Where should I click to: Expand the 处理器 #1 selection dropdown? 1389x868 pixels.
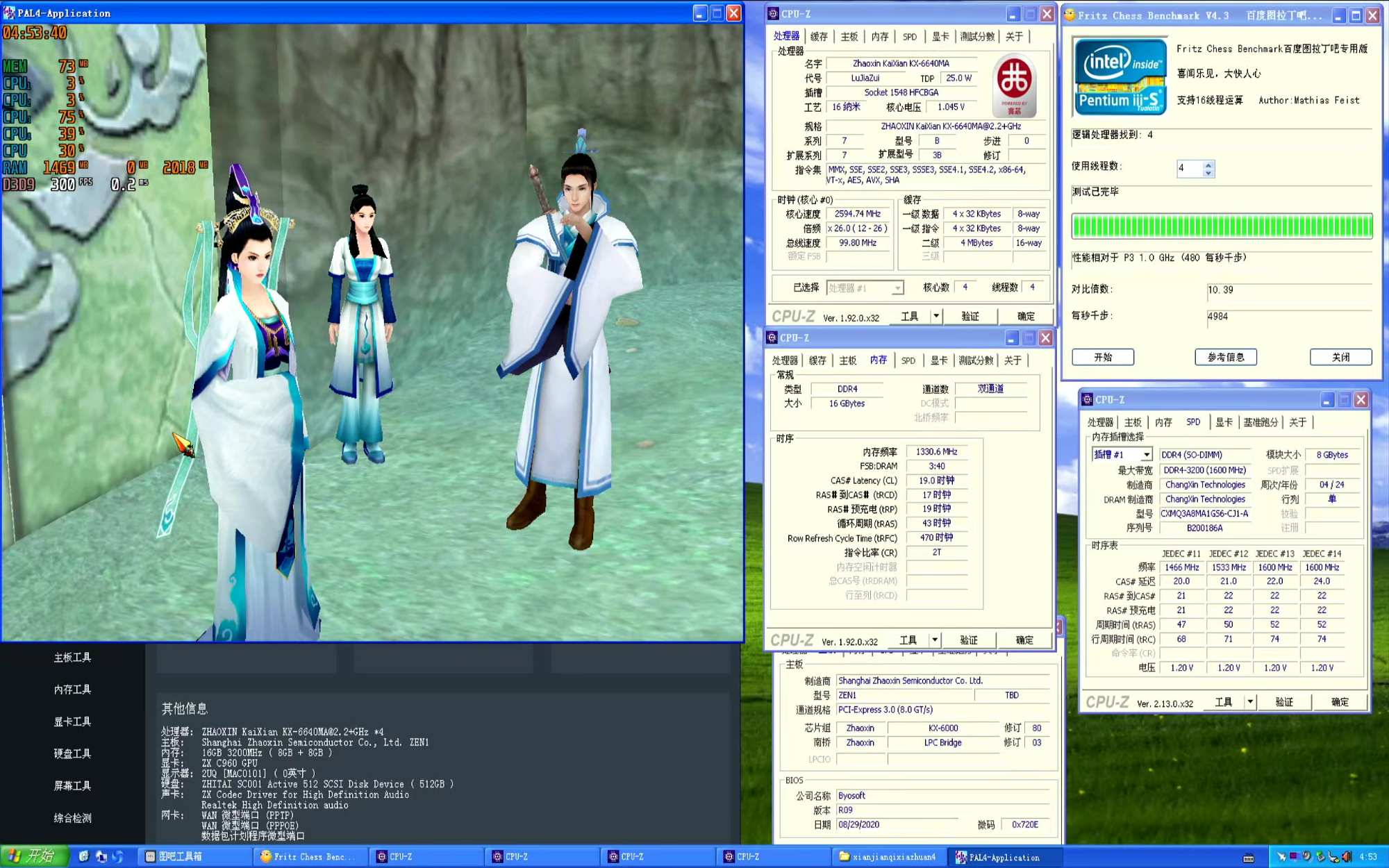[x=897, y=288]
